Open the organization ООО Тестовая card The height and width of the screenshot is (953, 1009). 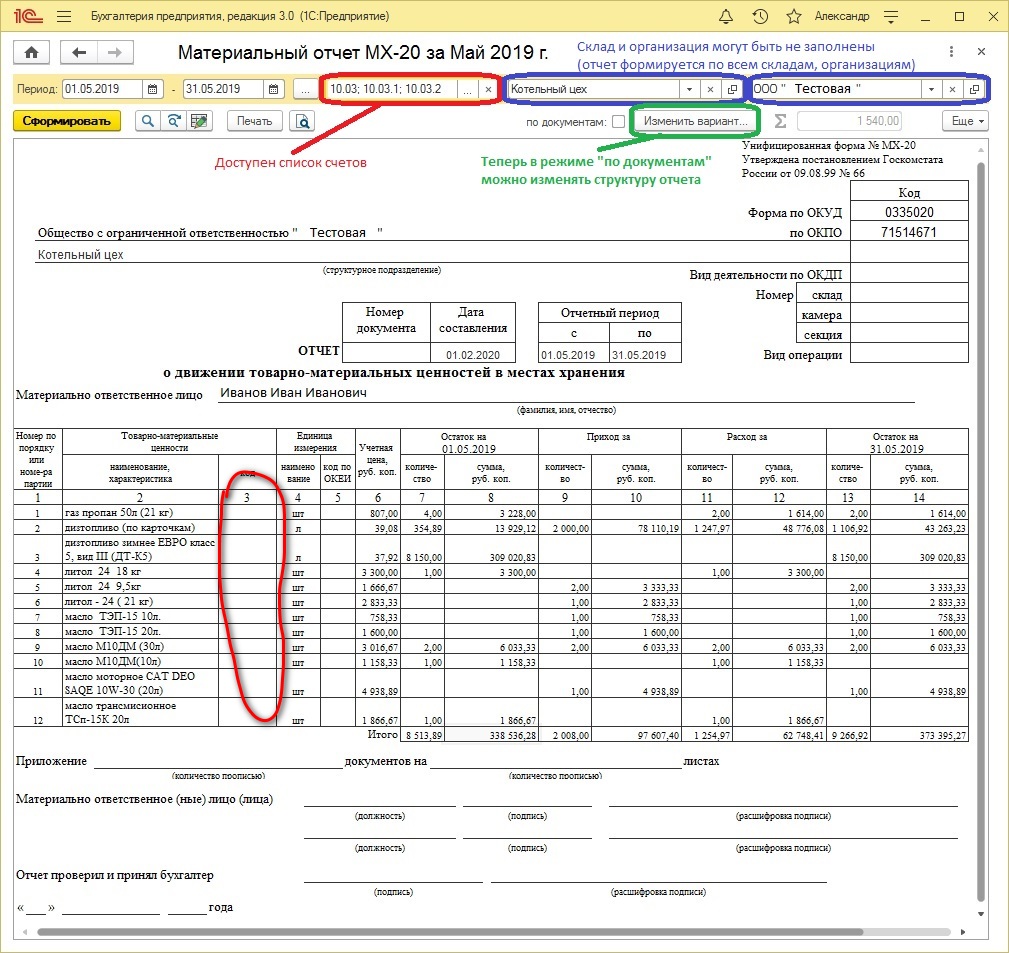[x=974, y=89]
